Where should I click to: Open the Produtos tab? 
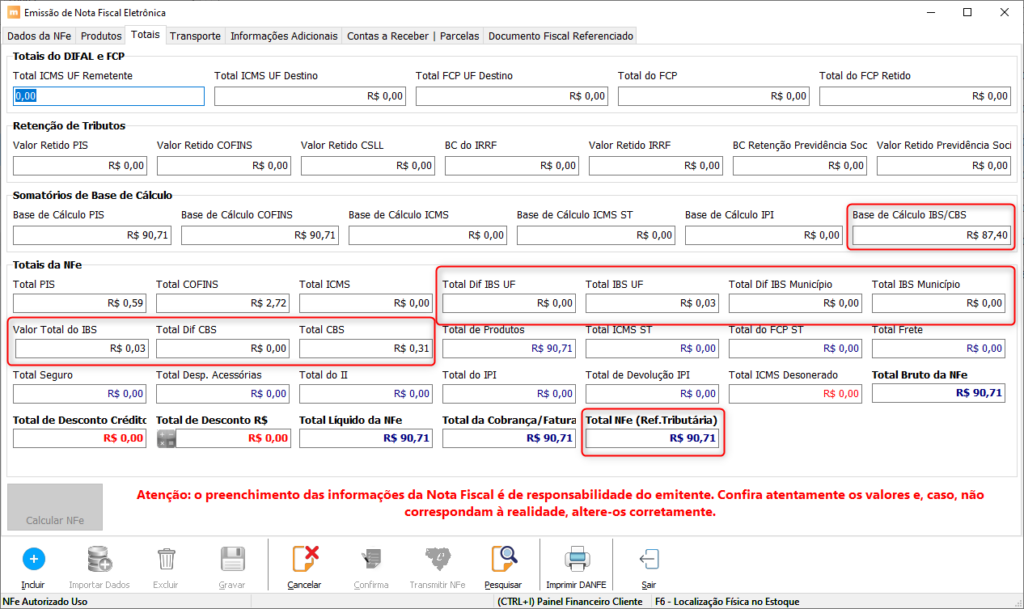[x=102, y=35]
